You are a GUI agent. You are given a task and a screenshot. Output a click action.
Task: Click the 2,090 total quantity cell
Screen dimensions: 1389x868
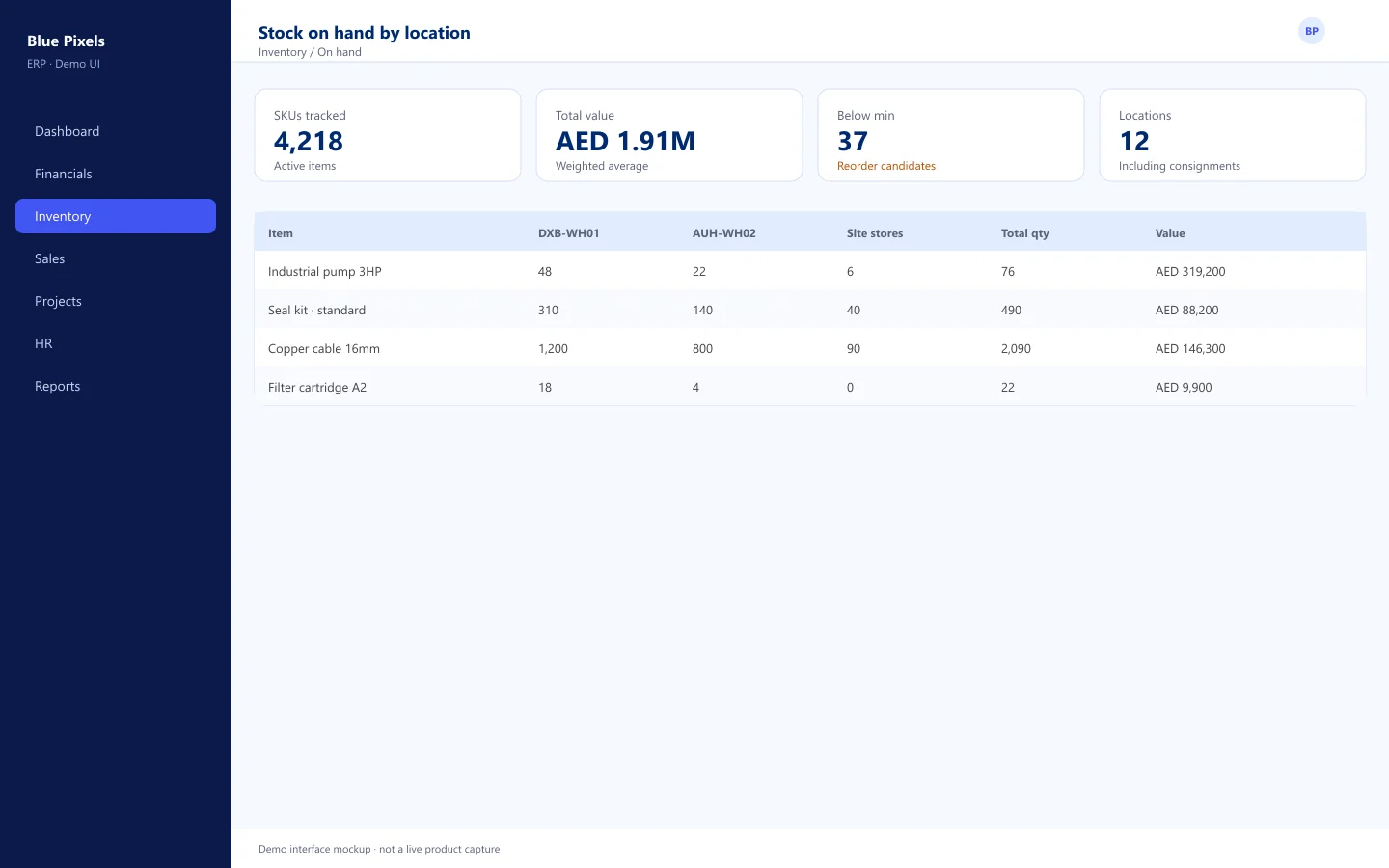(1016, 349)
